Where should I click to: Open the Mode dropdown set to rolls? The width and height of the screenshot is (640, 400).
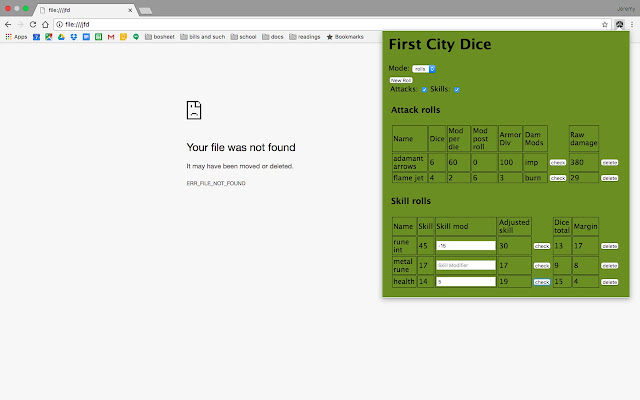coord(424,69)
